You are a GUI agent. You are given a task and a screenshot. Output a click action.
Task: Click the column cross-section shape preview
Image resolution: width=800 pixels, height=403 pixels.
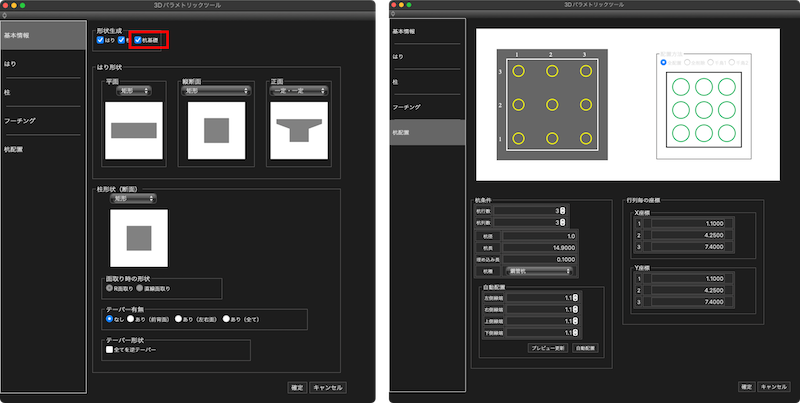[138, 237]
